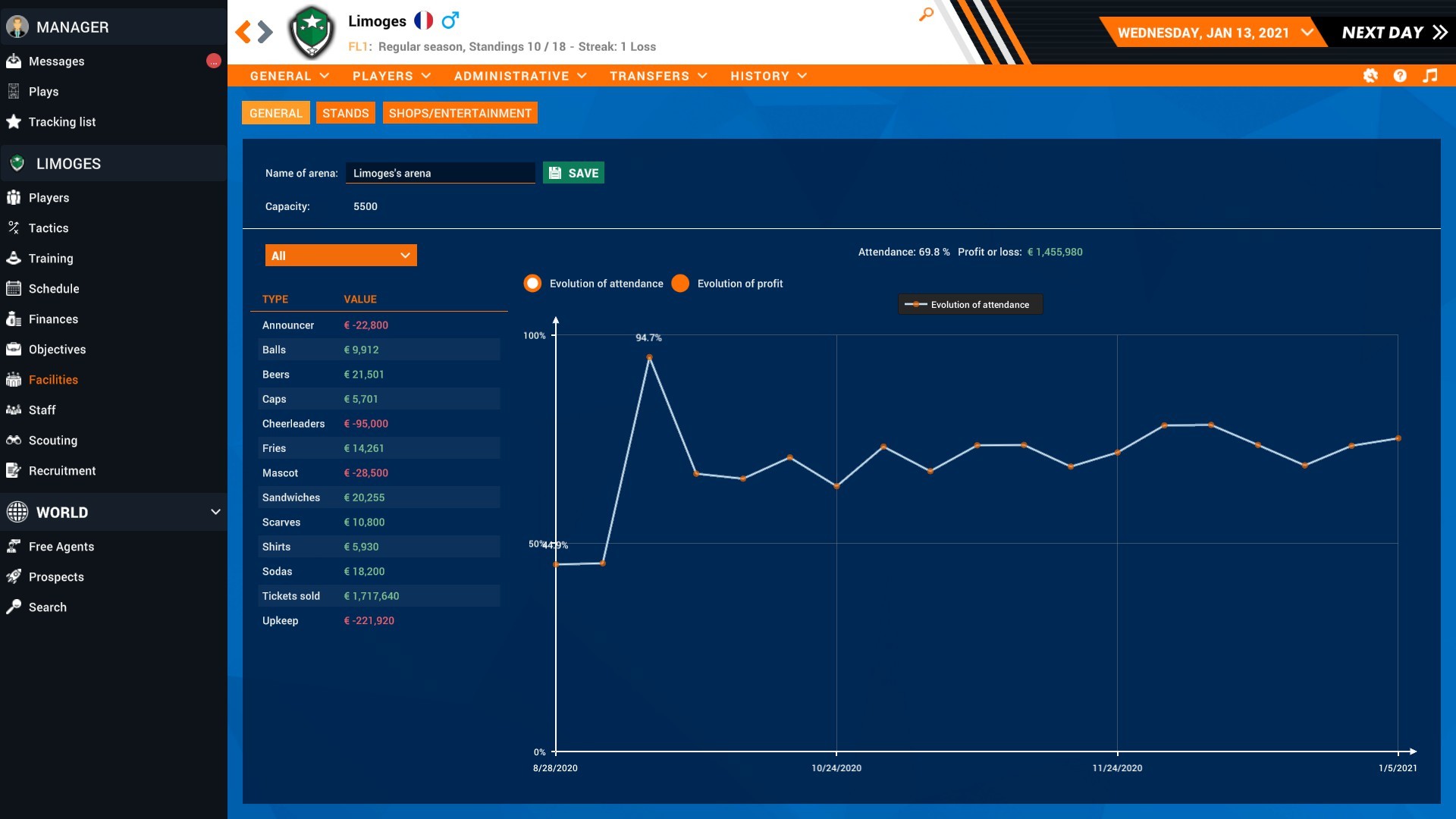The image size is (1456, 819).
Task: Go back with the orange left arrow
Action: pyautogui.click(x=243, y=32)
